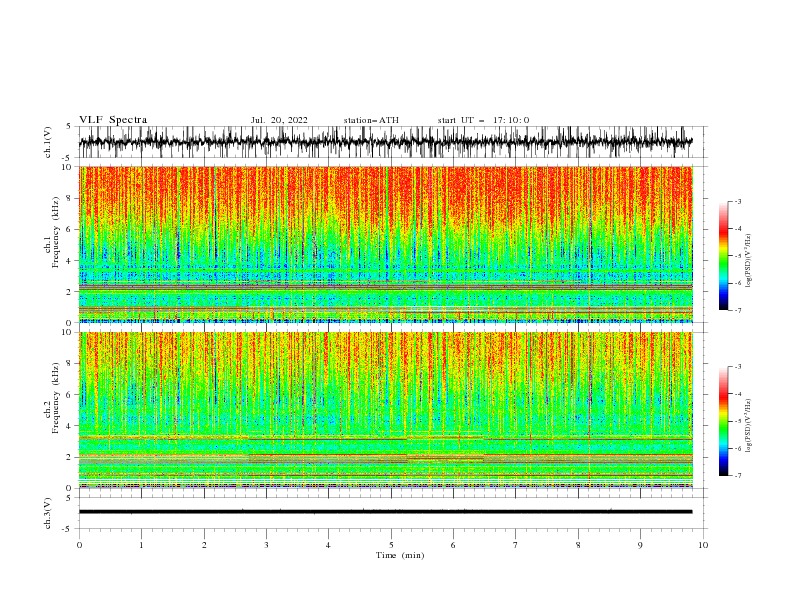Click the "-7" label on ch.1 color bar
The image size is (792, 612).
737,310
